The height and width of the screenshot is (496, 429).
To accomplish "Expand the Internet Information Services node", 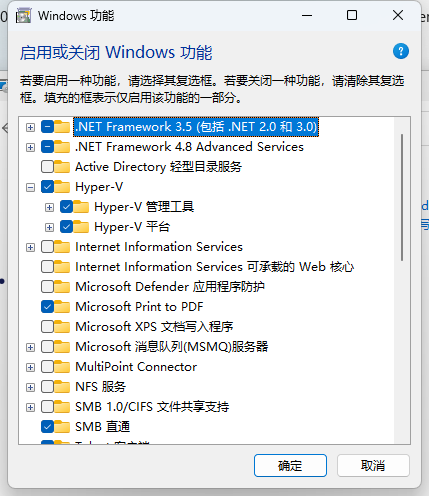I will coord(30,247).
